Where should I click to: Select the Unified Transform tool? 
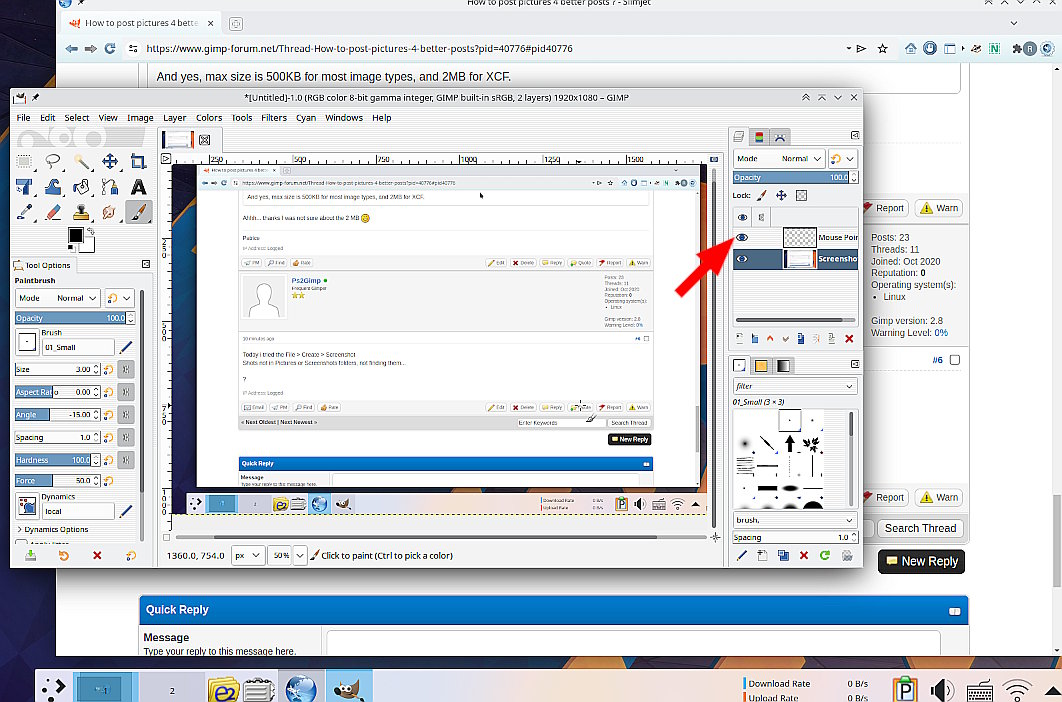24,187
